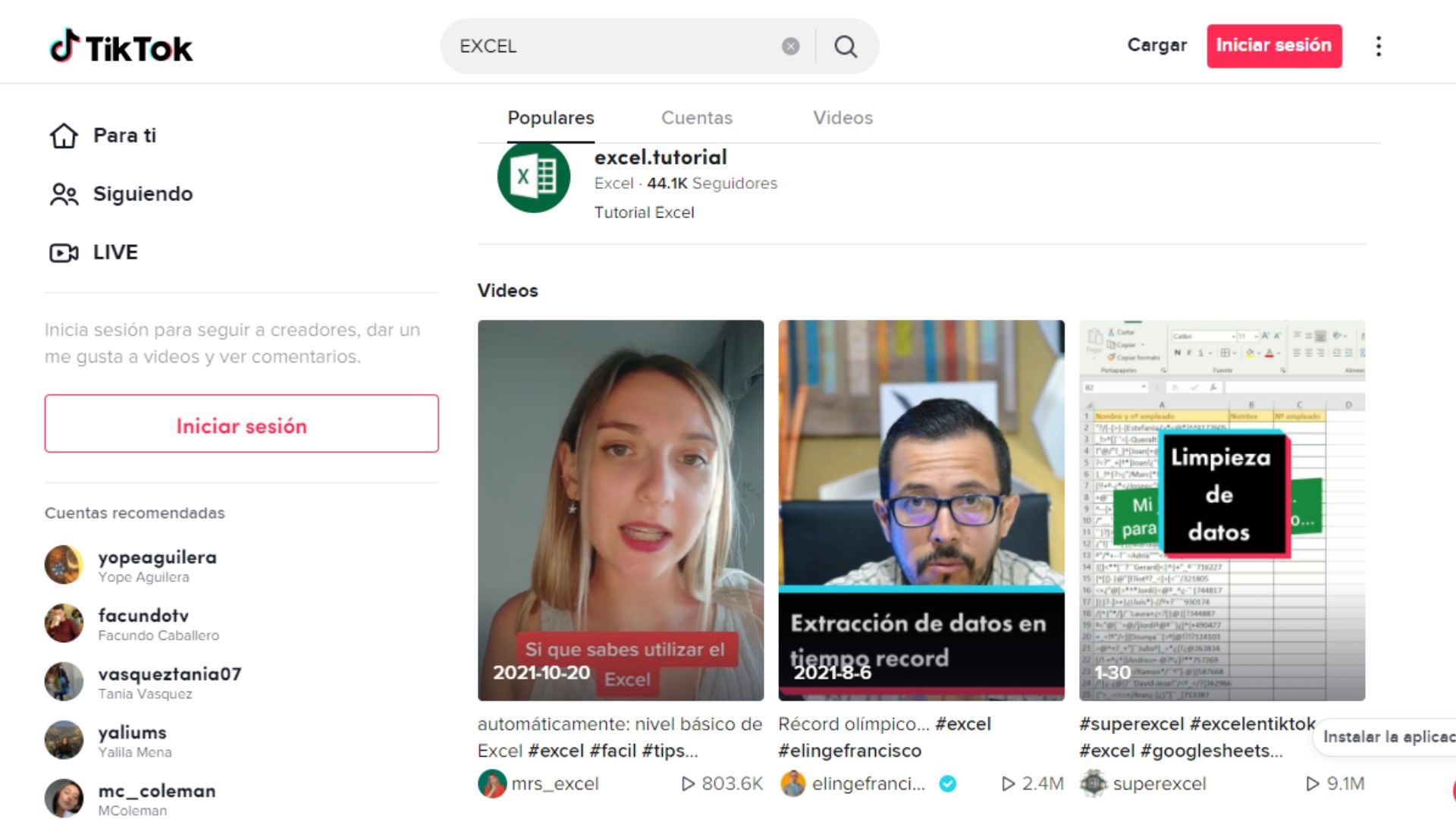Switch to the Cuentas tab
This screenshot has height=819, width=1456.
click(696, 118)
